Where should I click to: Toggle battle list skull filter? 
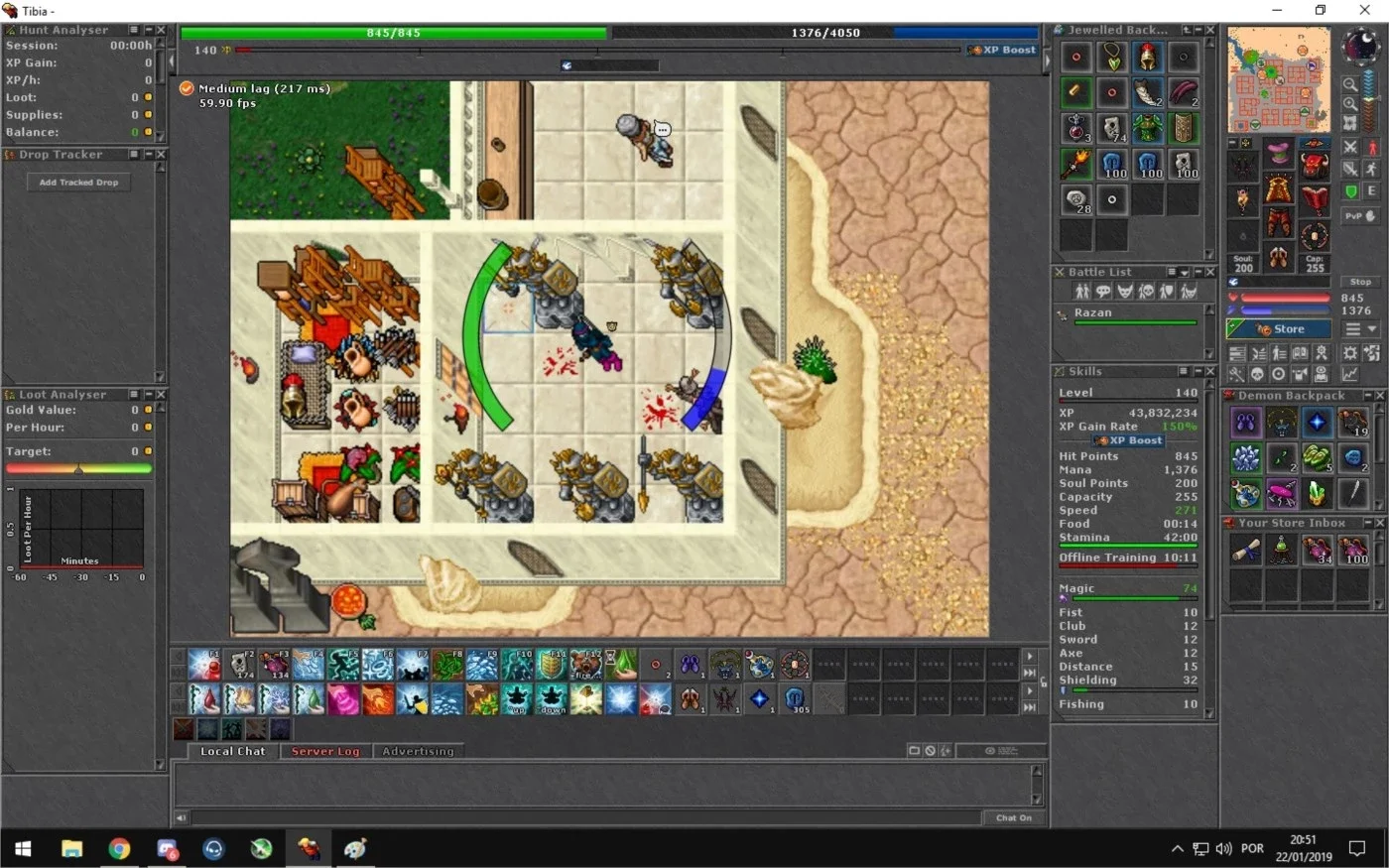coord(1146,291)
